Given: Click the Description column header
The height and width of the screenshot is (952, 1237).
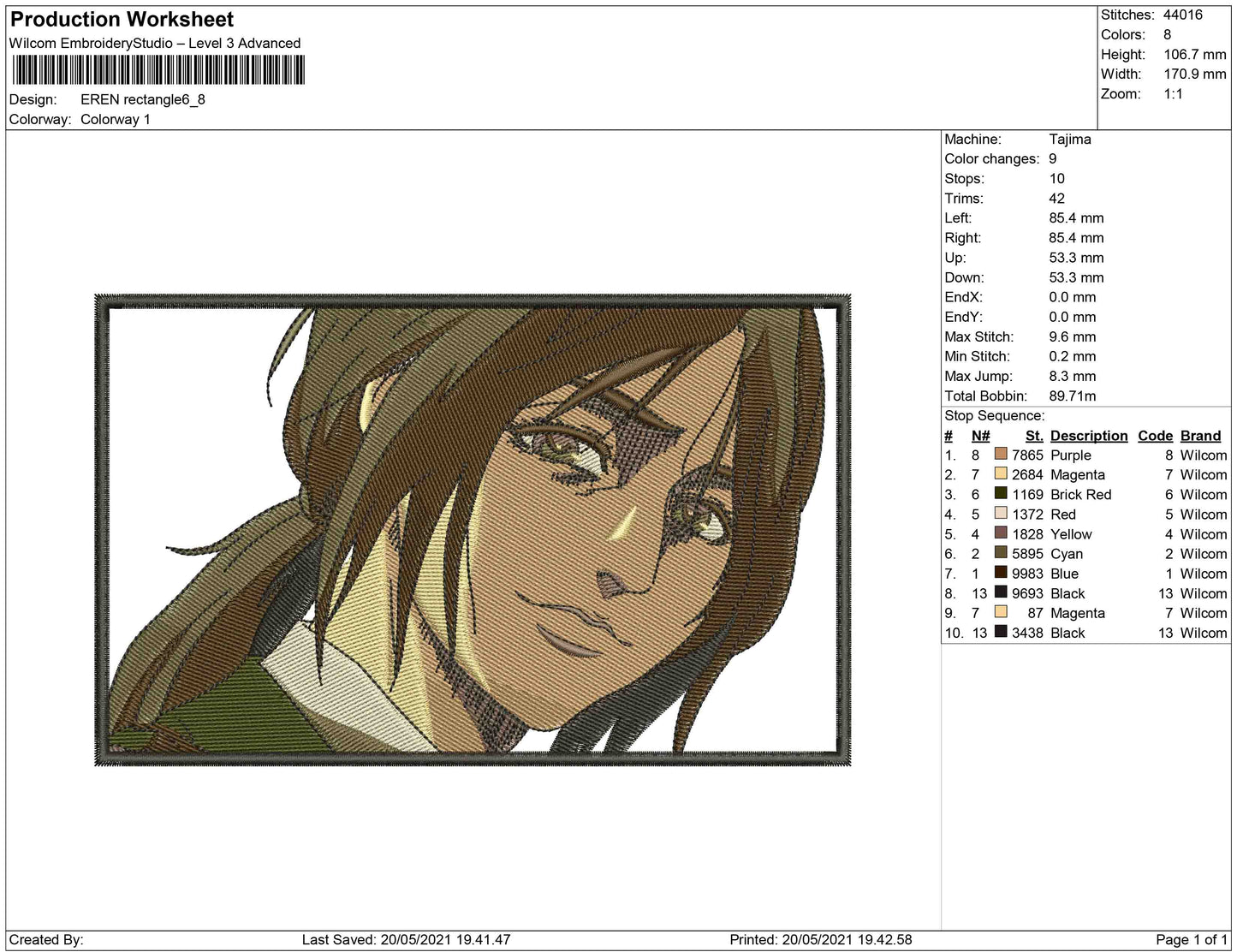Looking at the screenshot, I should pyautogui.click(x=1088, y=436).
